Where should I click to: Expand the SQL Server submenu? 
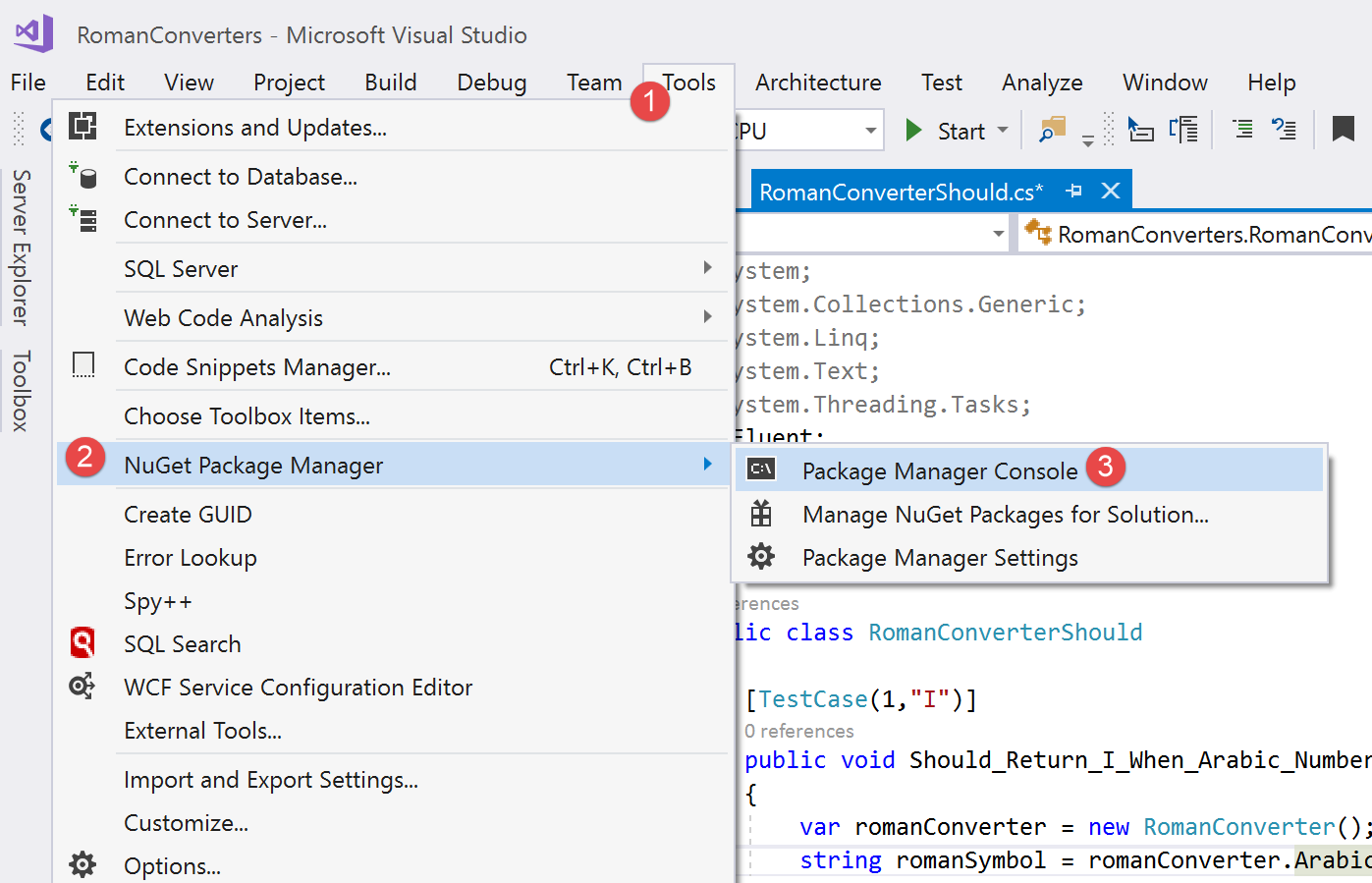(x=707, y=268)
